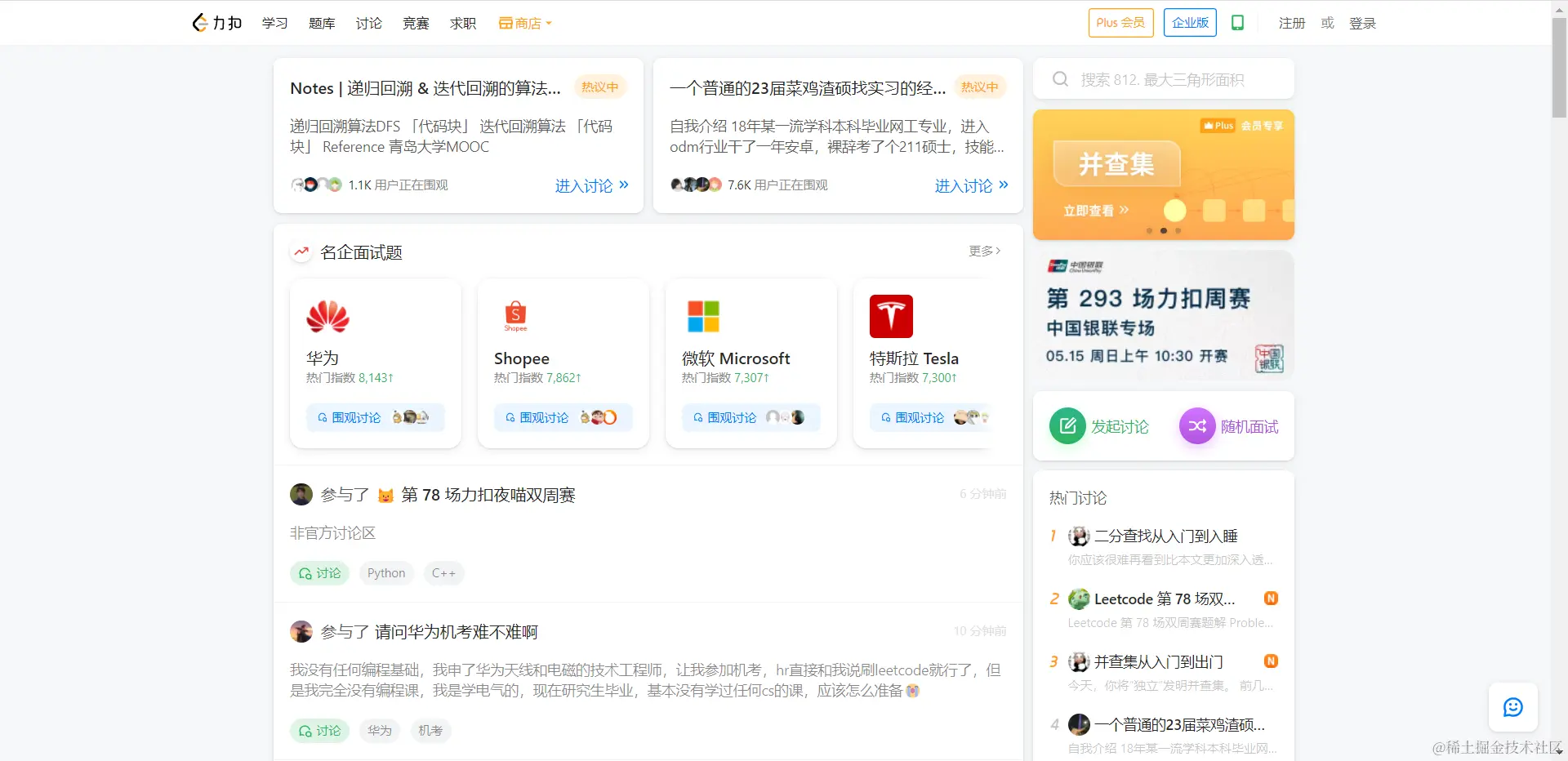
Task: Open the Tesla logo icon
Action: (891, 316)
